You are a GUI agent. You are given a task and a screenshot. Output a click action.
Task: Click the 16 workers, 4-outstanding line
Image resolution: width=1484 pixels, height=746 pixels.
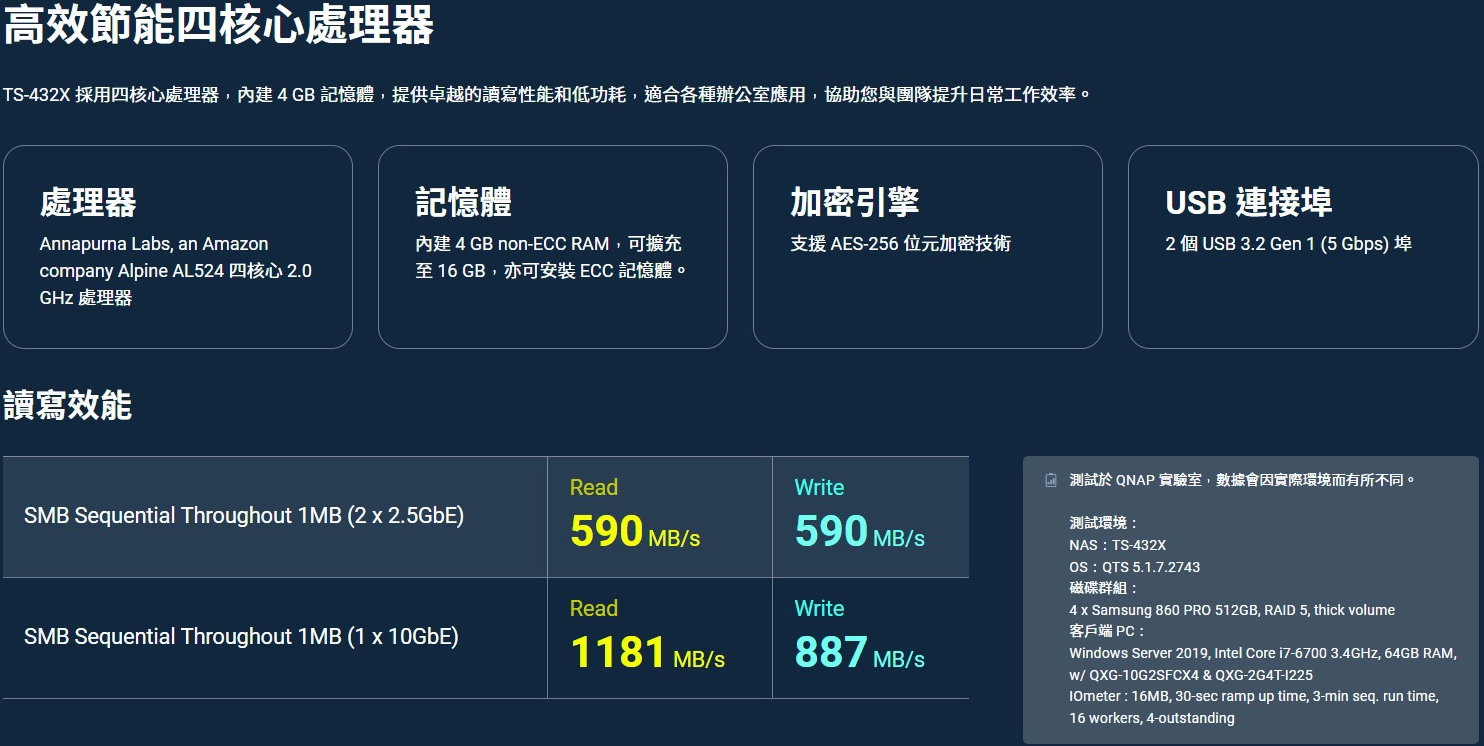tap(1151, 718)
